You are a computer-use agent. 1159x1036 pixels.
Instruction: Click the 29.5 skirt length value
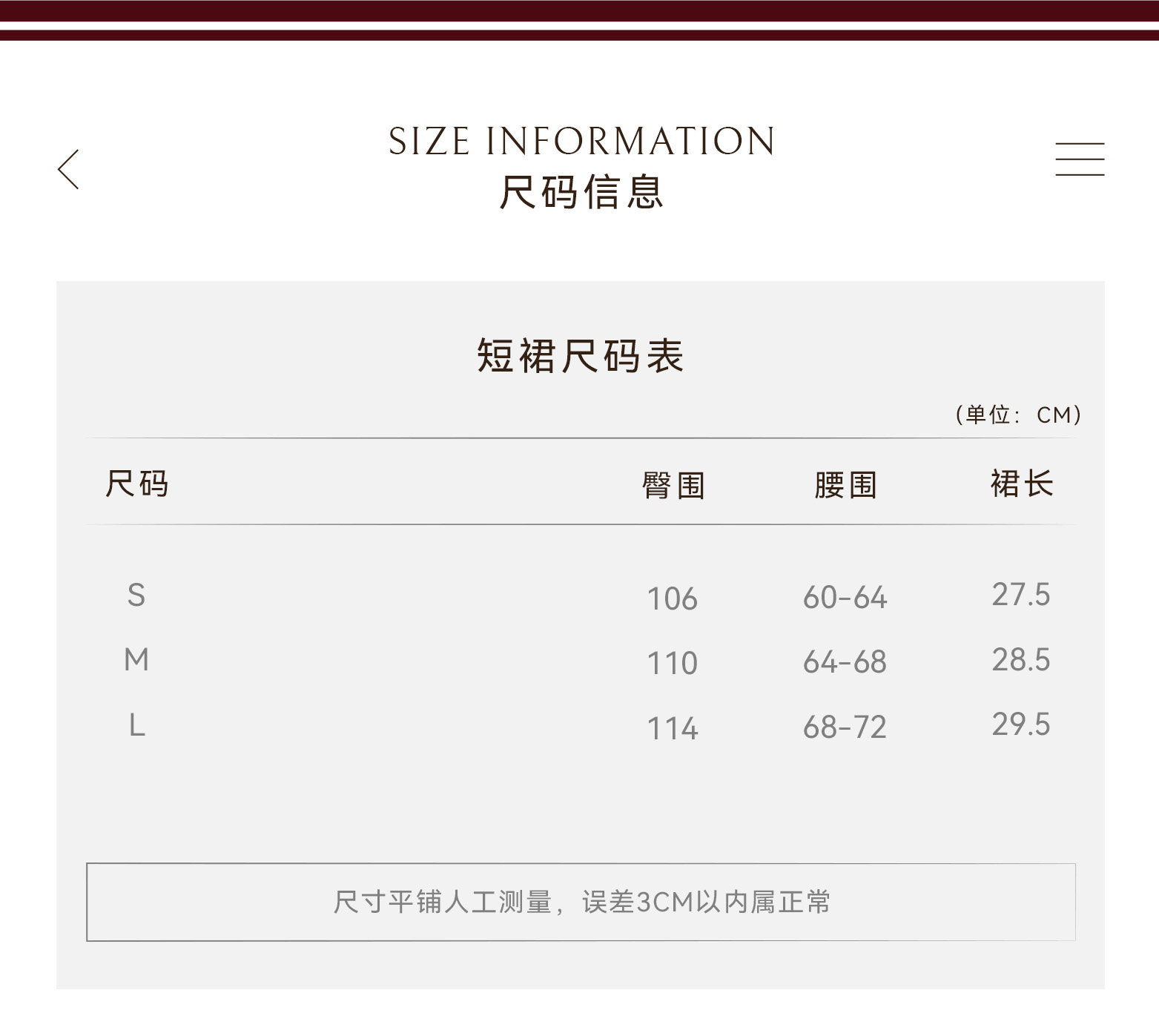click(1021, 725)
